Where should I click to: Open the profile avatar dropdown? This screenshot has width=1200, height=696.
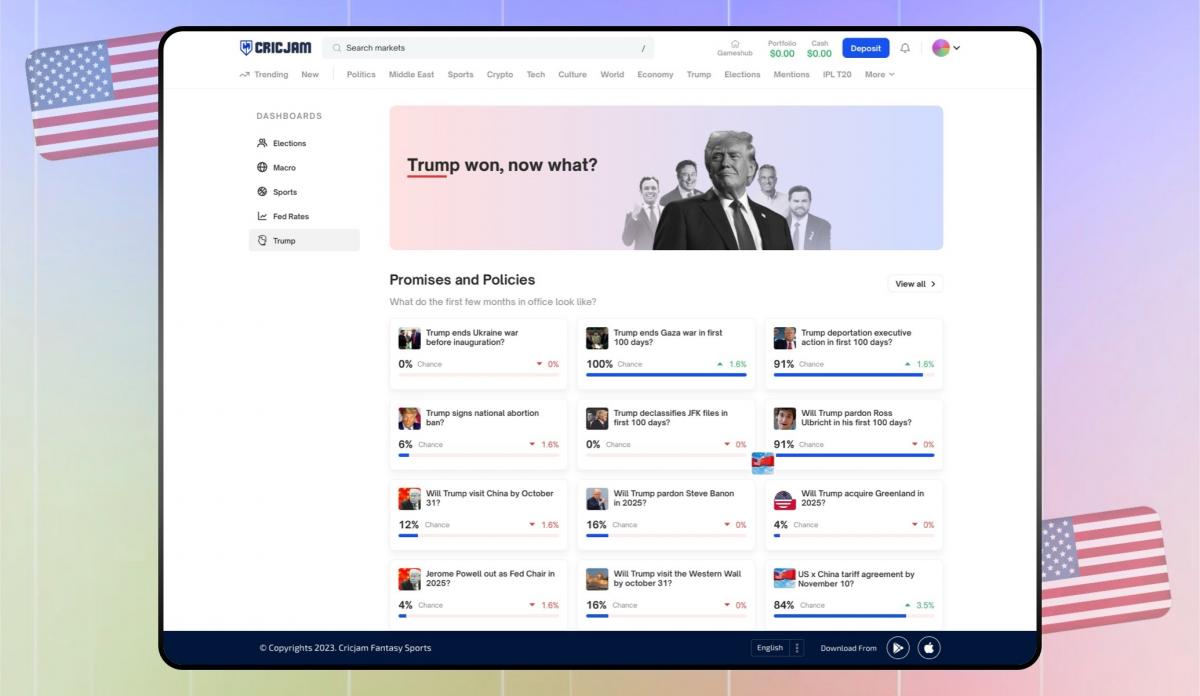pos(946,48)
